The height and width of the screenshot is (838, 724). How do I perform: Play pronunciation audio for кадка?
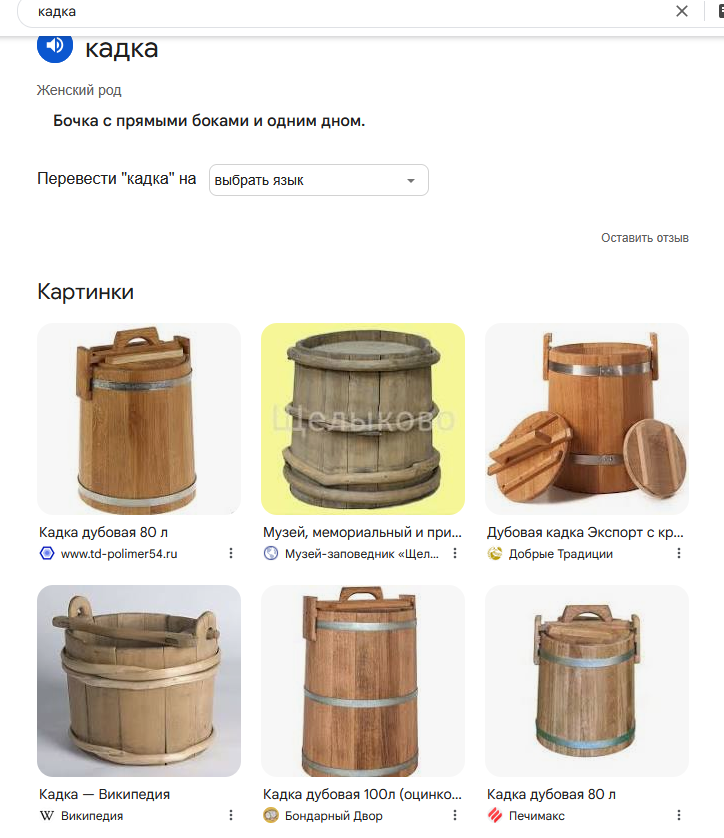pos(55,47)
